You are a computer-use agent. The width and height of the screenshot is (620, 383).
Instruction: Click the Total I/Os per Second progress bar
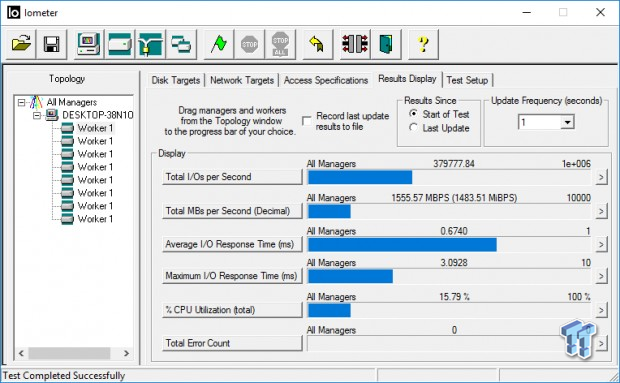click(x=449, y=177)
